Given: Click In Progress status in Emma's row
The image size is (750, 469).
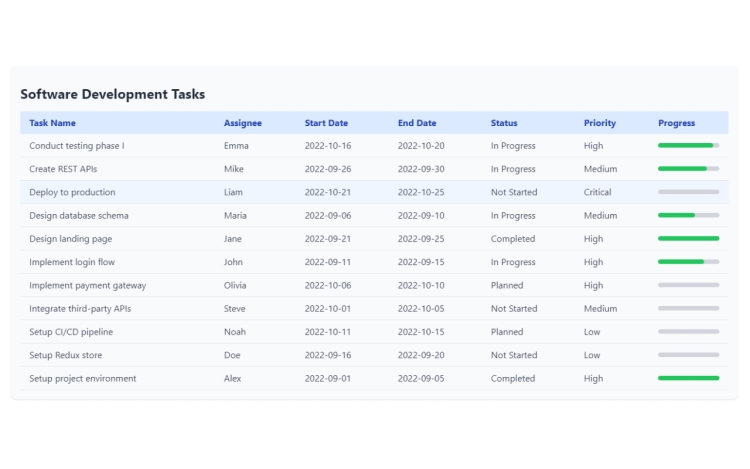Looking at the screenshot, I should click(513, 146).
